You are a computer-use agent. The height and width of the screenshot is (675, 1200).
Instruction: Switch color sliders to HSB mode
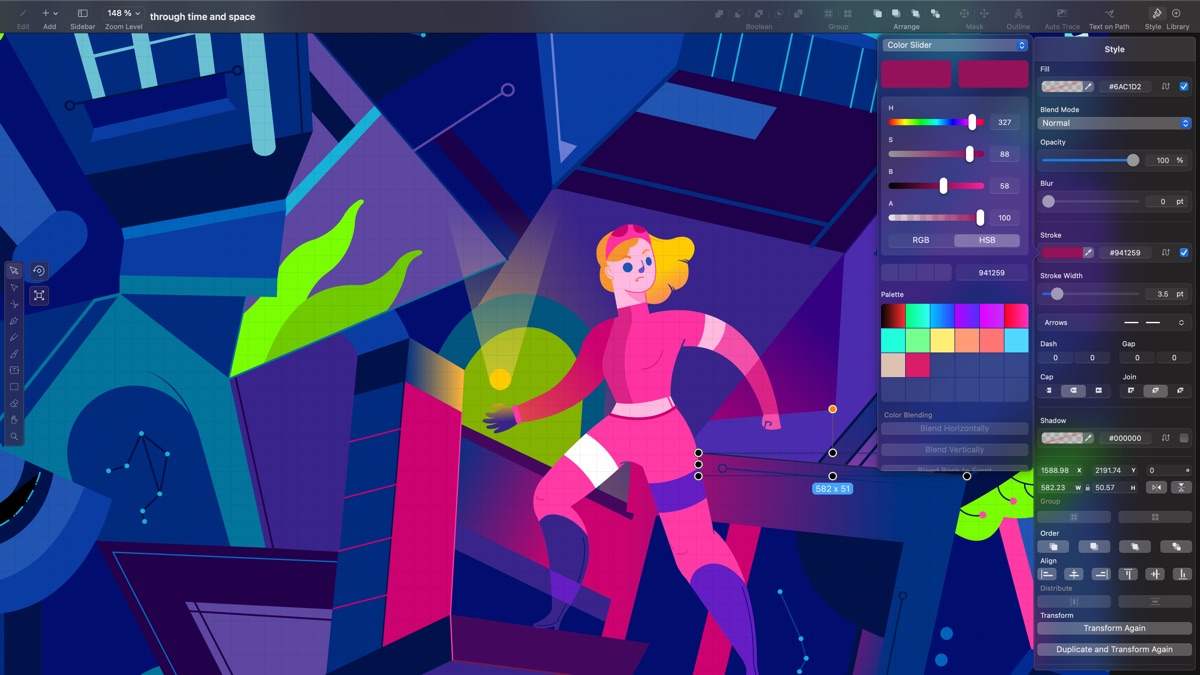(987, 240)
